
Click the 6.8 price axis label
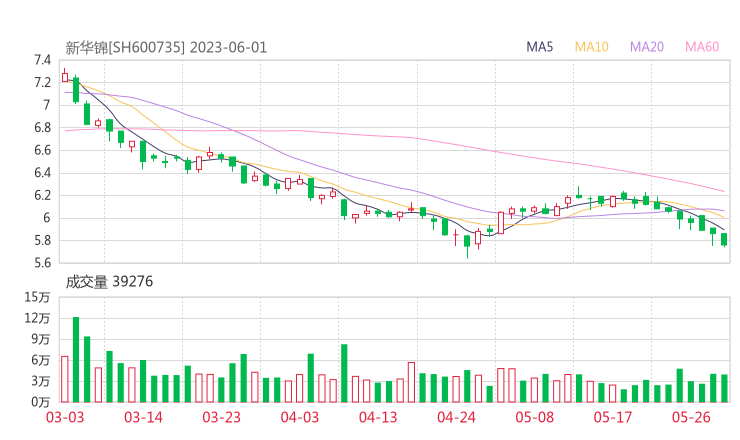pos(42,127)
